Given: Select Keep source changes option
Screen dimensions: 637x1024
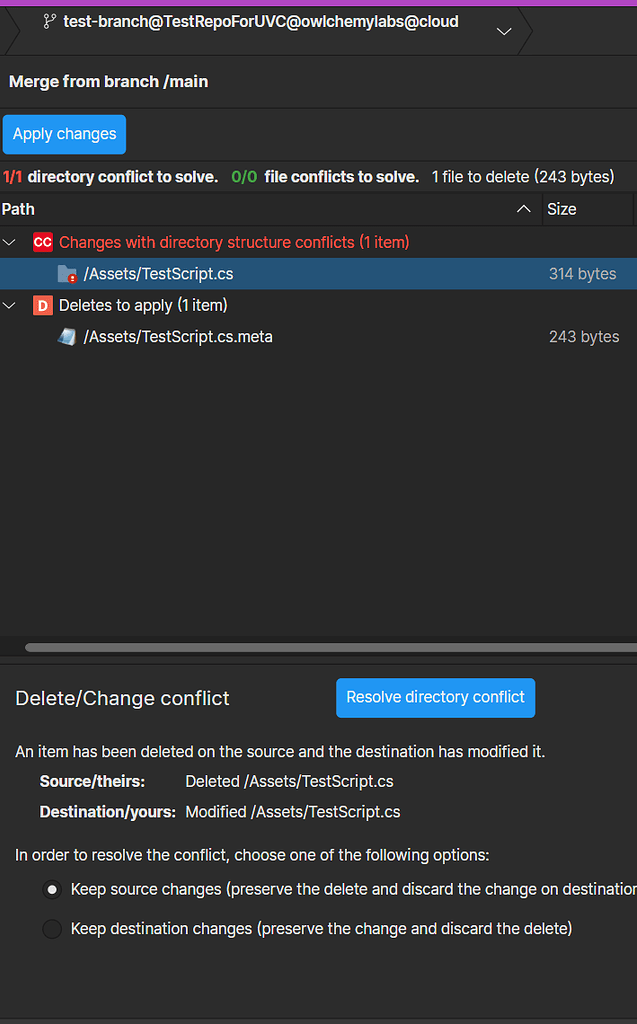Looking at the screenshot, I should click(52, 889).
